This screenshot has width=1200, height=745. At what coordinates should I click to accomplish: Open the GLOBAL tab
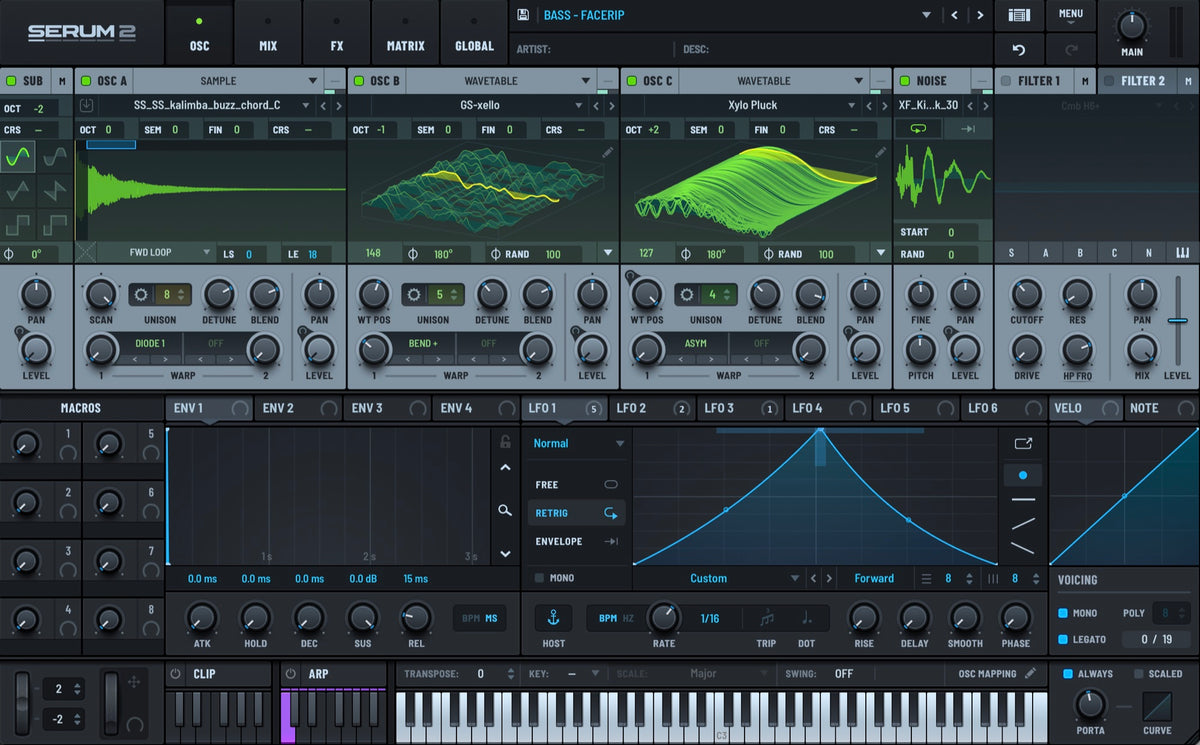click(474, 33)
